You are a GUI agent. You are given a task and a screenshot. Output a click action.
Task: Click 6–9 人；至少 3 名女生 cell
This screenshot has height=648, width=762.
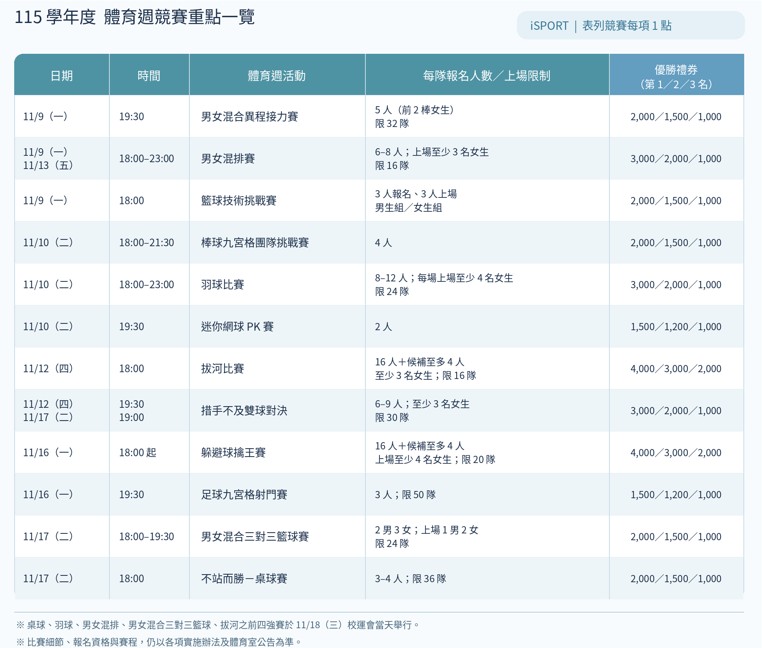point(487,410)
